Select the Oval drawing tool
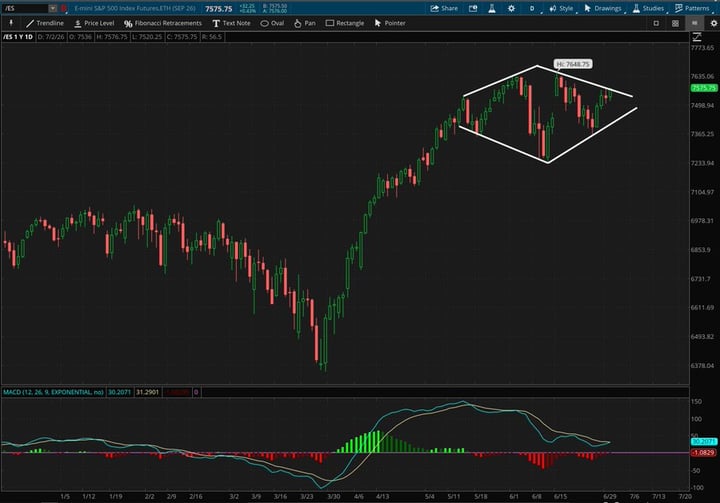The image size is (720, 503). click(272, 23)
